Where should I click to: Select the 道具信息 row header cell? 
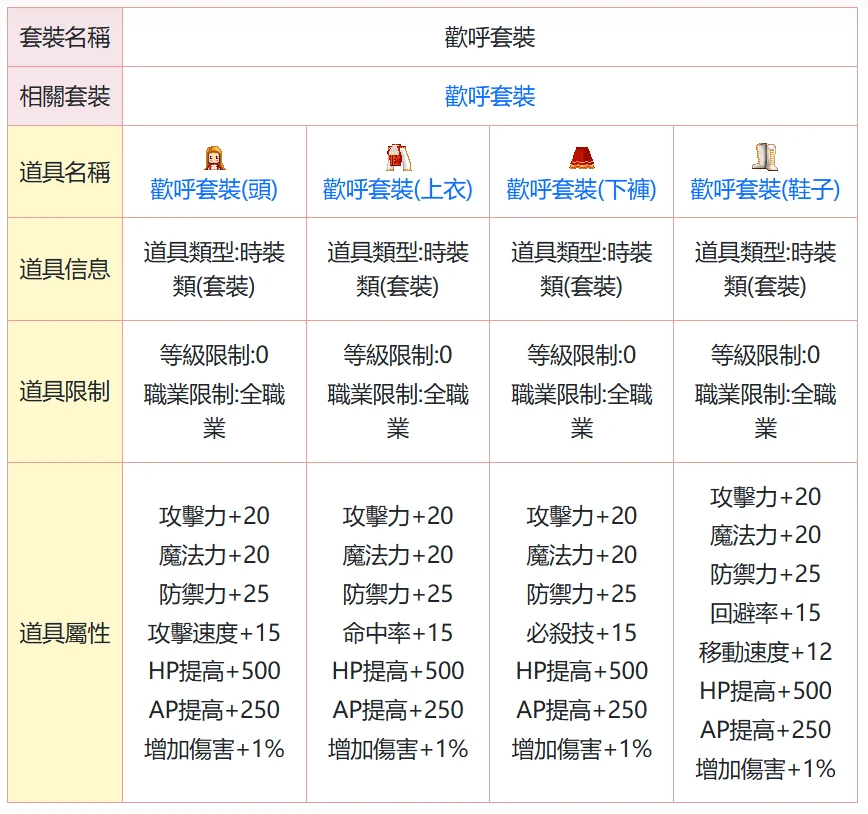click(65, 270)
